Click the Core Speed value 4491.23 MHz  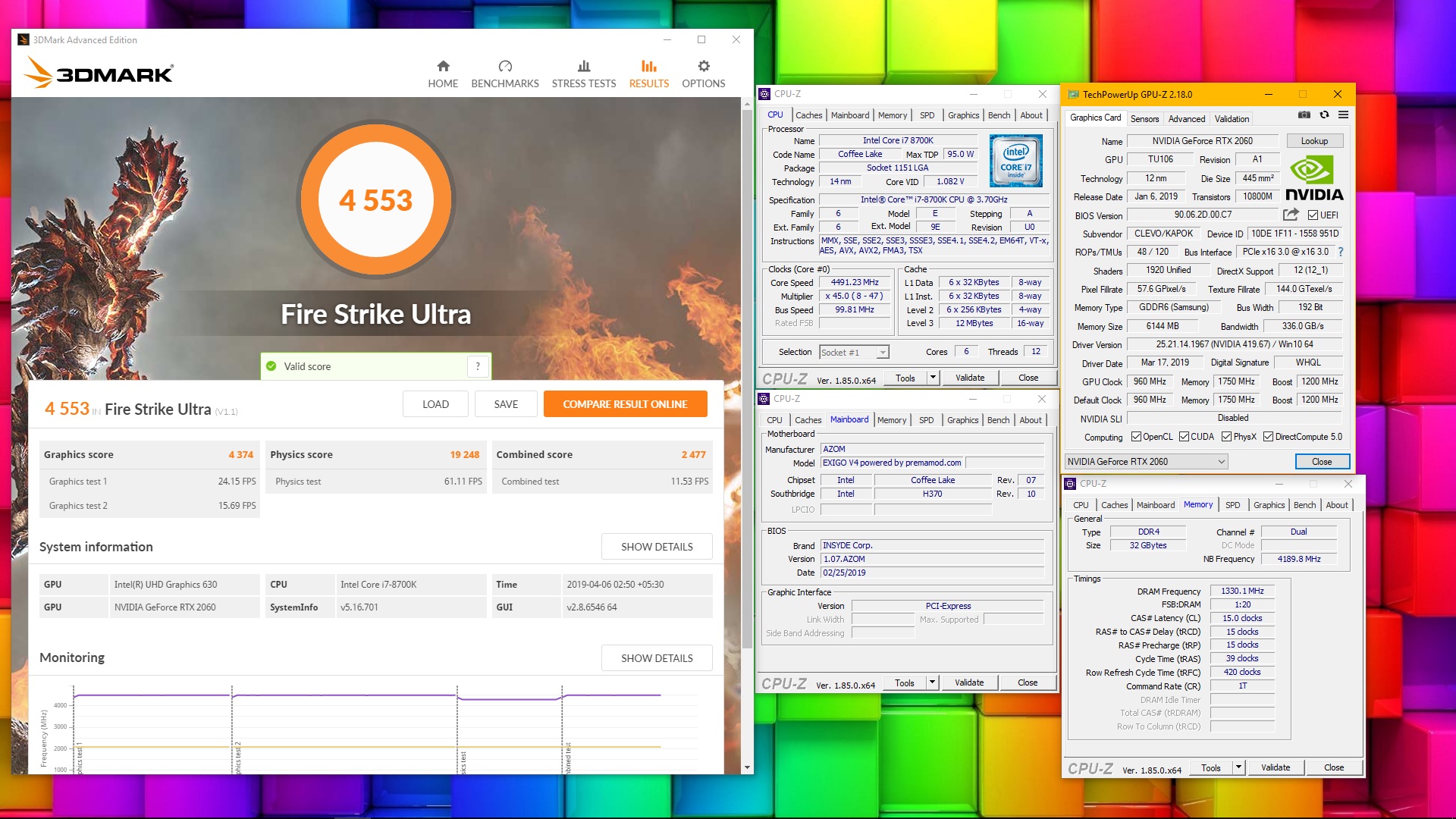click(855, 282)
